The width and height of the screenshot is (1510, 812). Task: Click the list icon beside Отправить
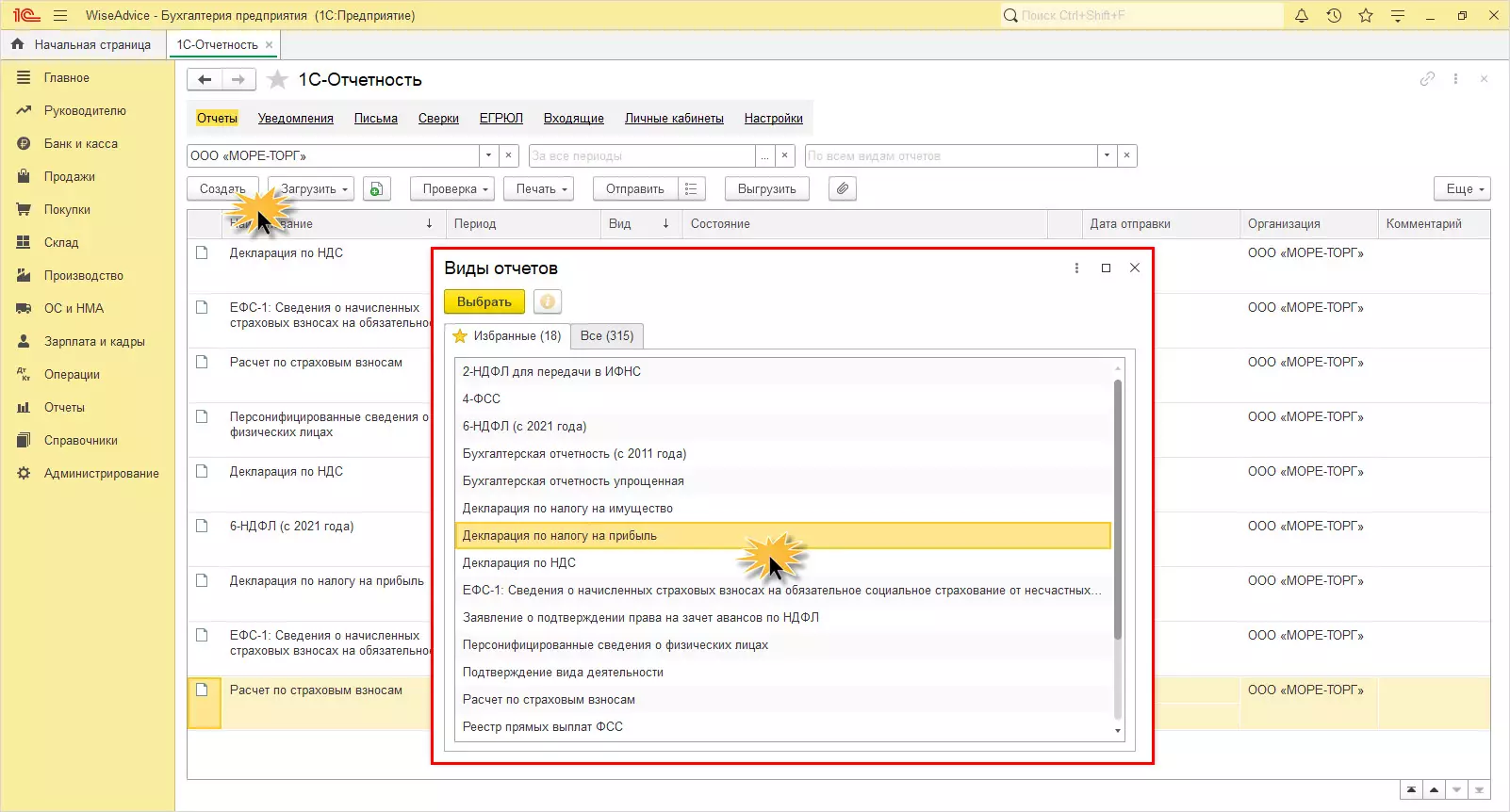(x=691, y=189)
